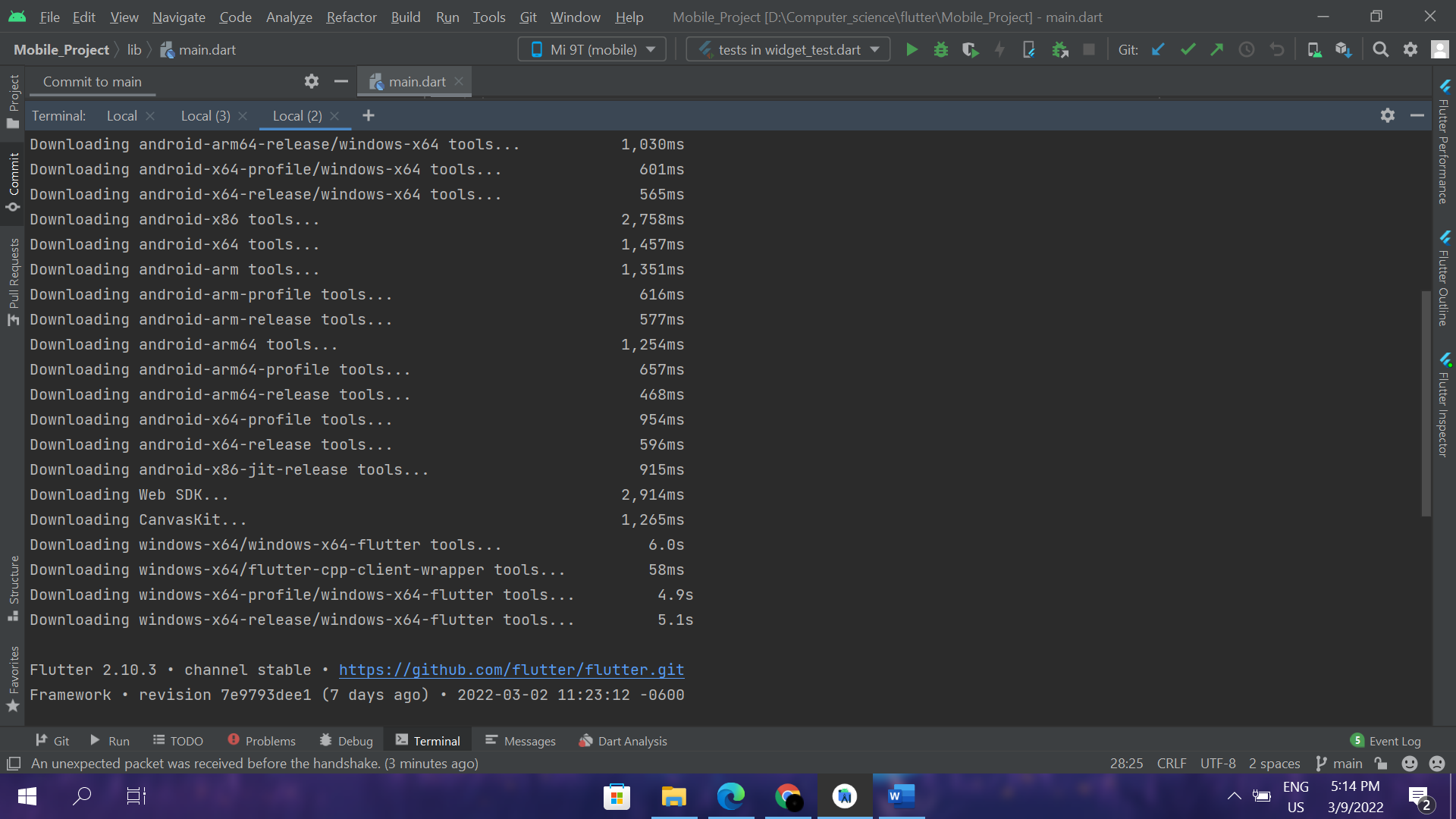Viewport: 1456px width, 819px height.
Task: Open IDE settings gear in toolbar
Action: click(1410, 50)
